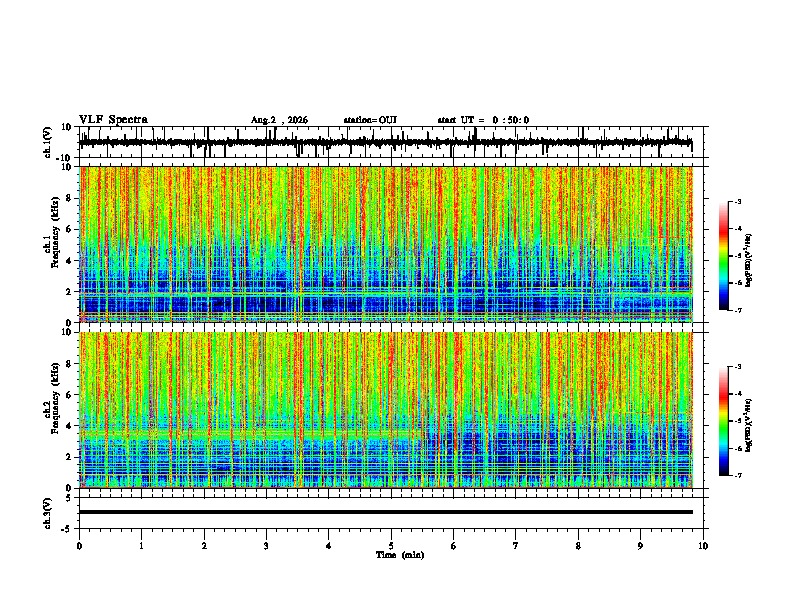Image resolution: width=792 pixels, height=612 pixels.
Task: Click the "9" tick on the Time axis
Action: point(640,546)
